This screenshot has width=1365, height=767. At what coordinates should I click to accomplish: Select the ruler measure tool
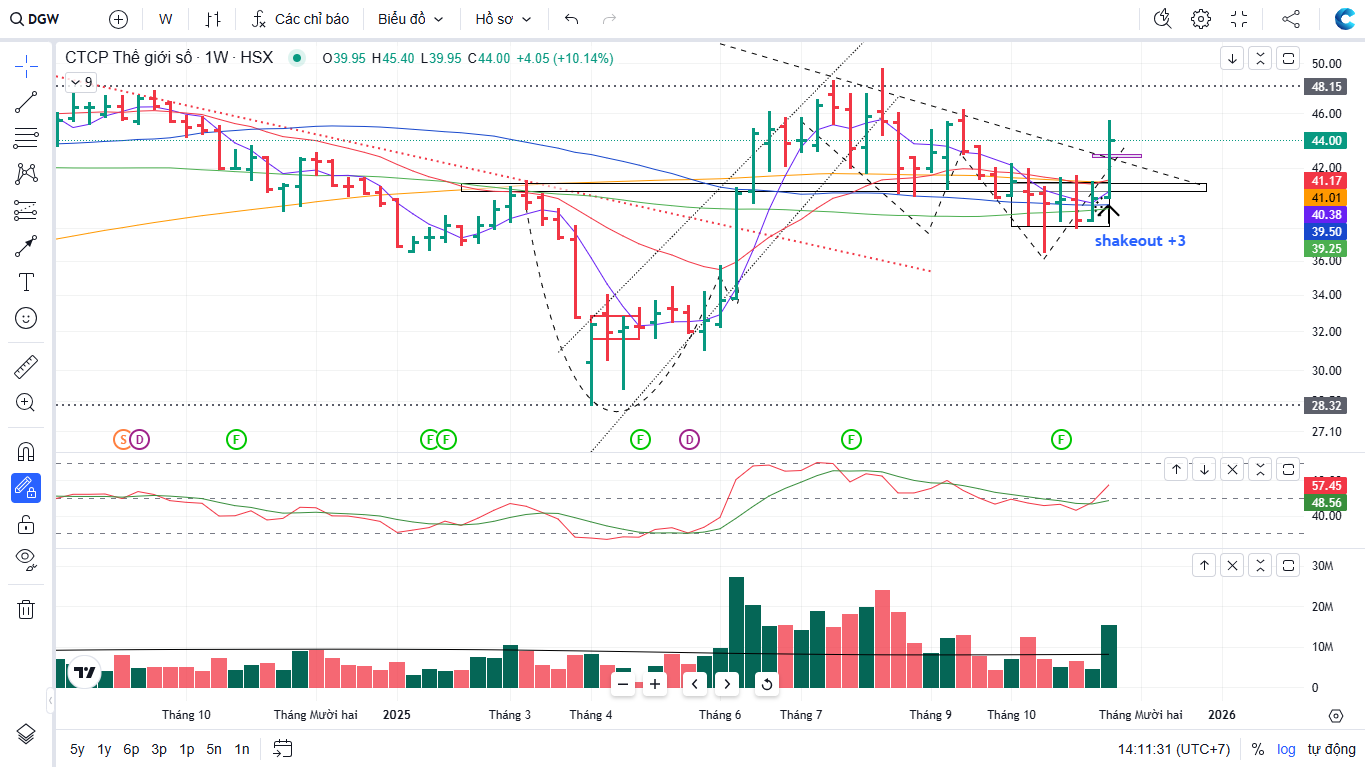click(26, 367)
